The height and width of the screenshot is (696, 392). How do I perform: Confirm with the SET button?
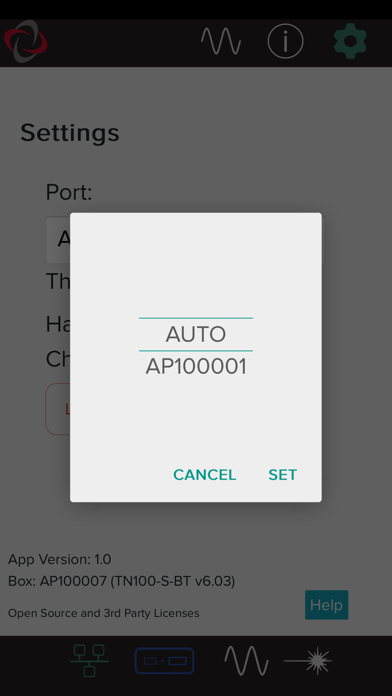pos(283,475)
